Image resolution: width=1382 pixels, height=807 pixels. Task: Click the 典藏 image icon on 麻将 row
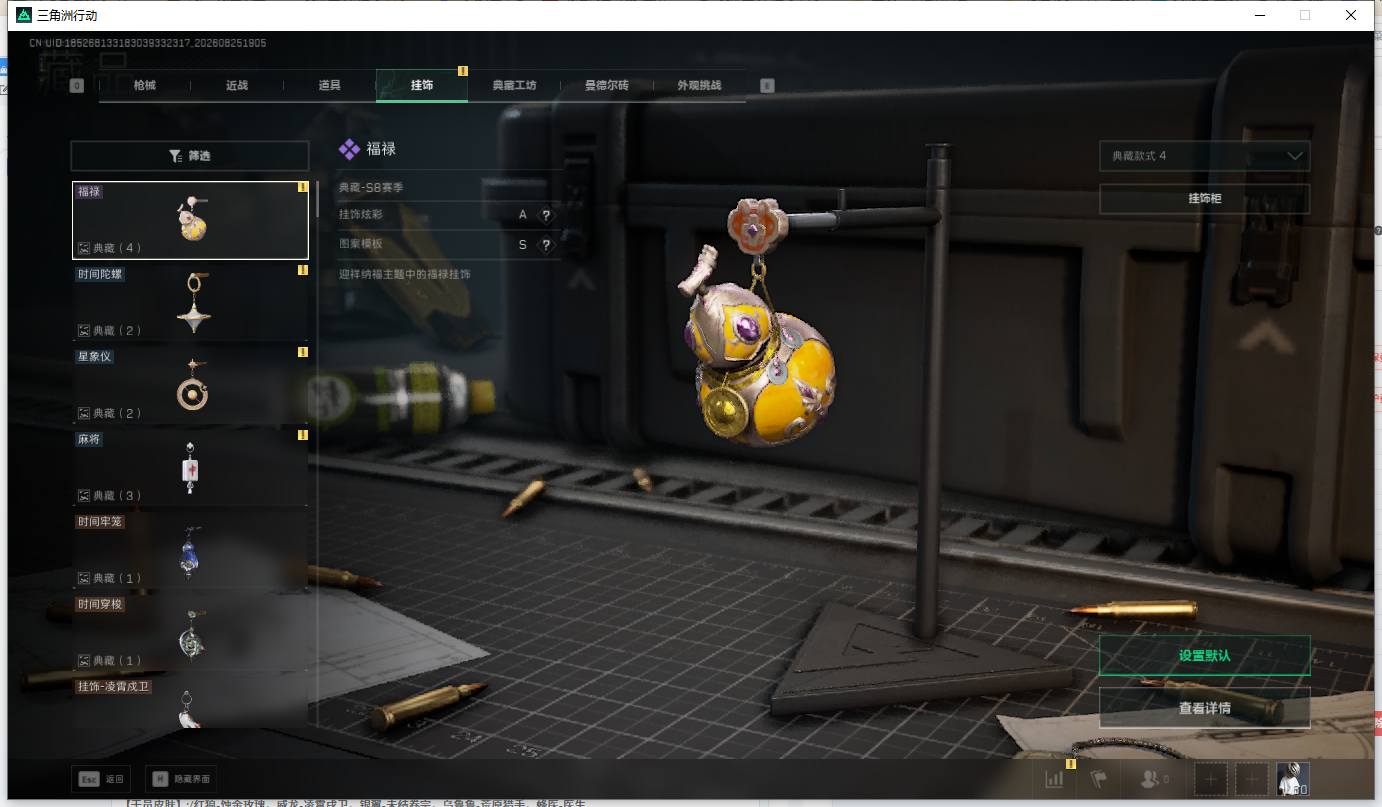click(84, 495)
